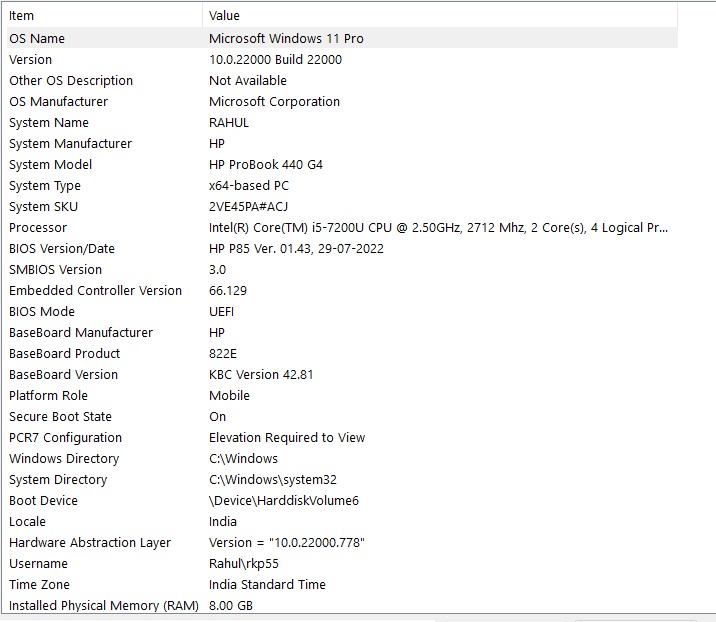The height and width of the screenshot is (622, 716).
Task: Click the RAHUL system name value
Action: (x=229, y=122)
